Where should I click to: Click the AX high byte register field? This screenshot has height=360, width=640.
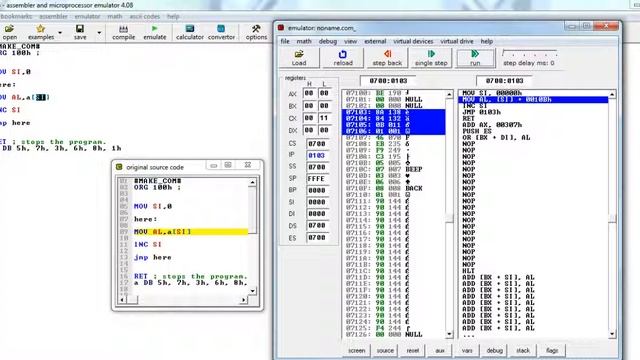(309, 93)
